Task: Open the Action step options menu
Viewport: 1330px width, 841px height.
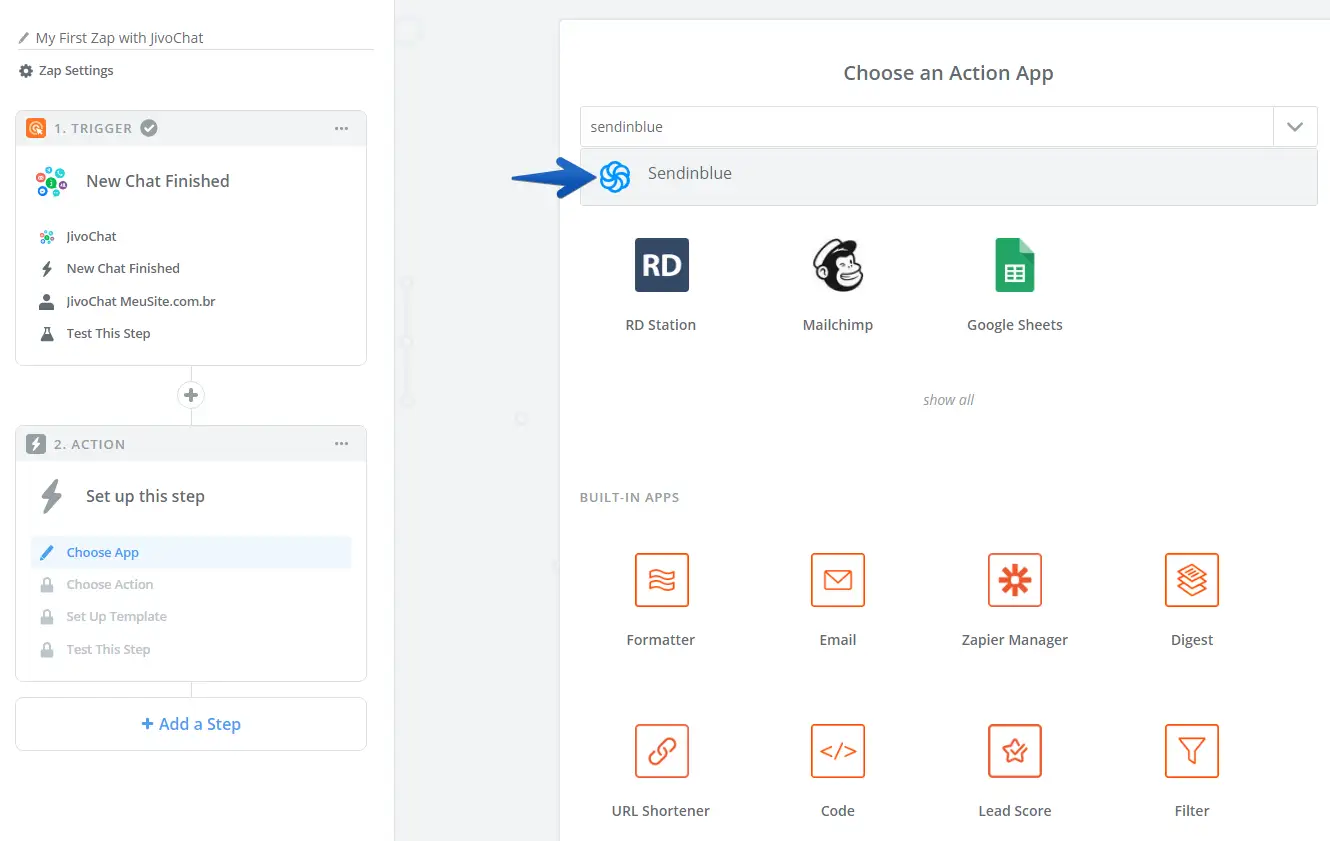Action: (342, 444)
